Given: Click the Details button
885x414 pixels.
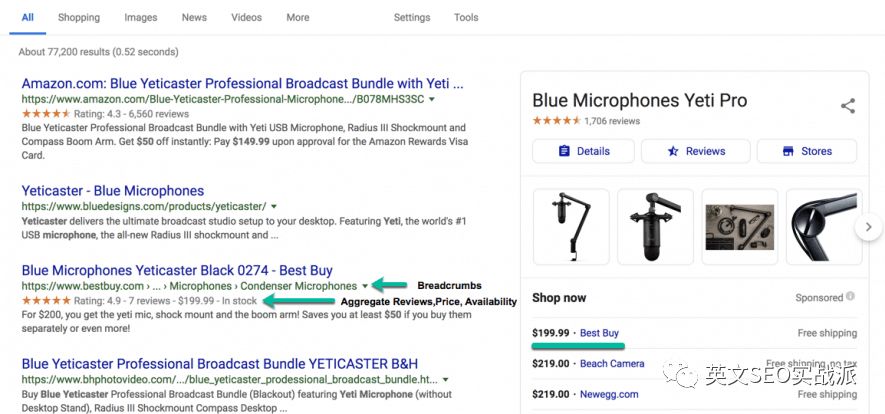Looking at the screenshot, I should click(583, 151).
